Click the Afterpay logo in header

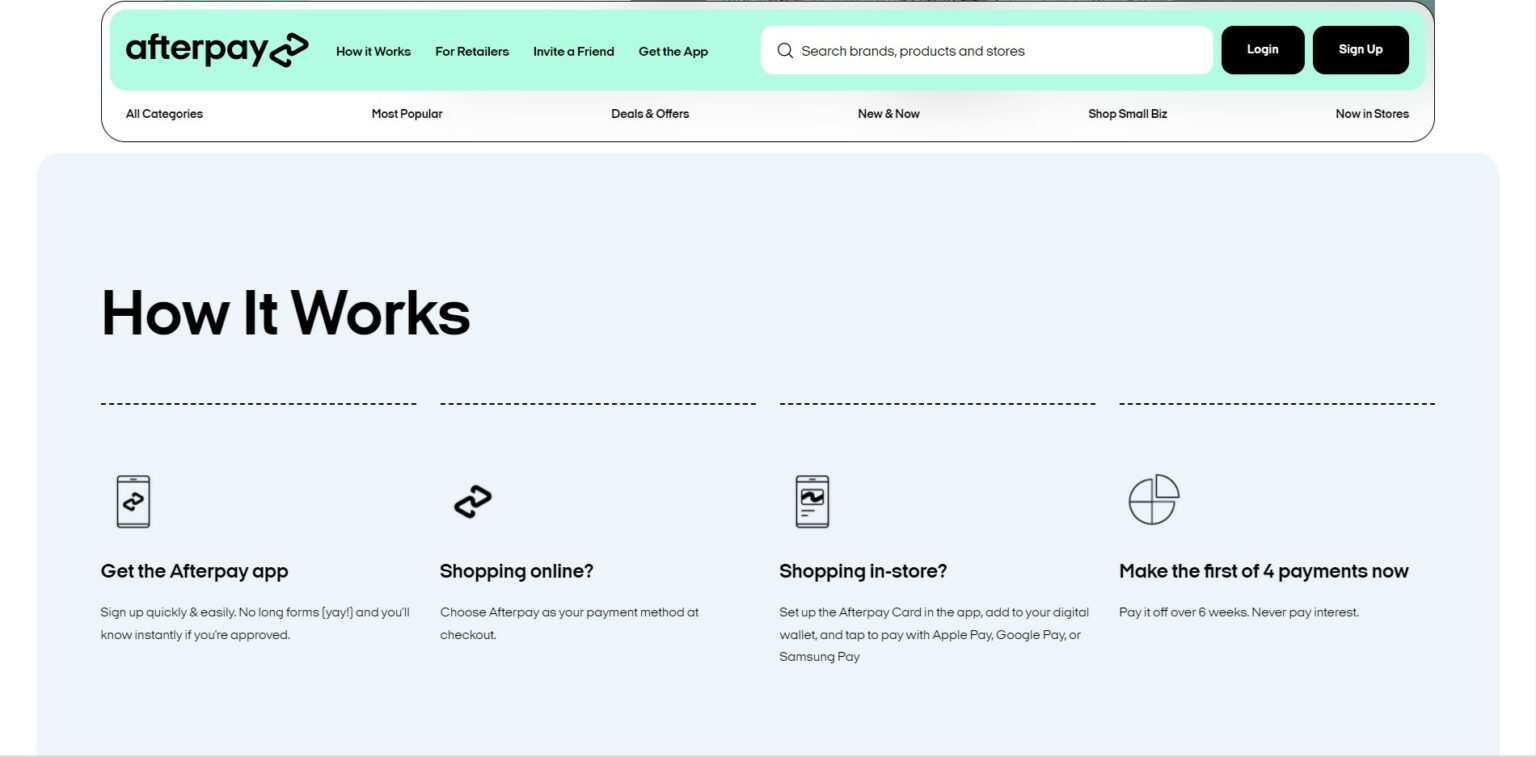point(216,50)
